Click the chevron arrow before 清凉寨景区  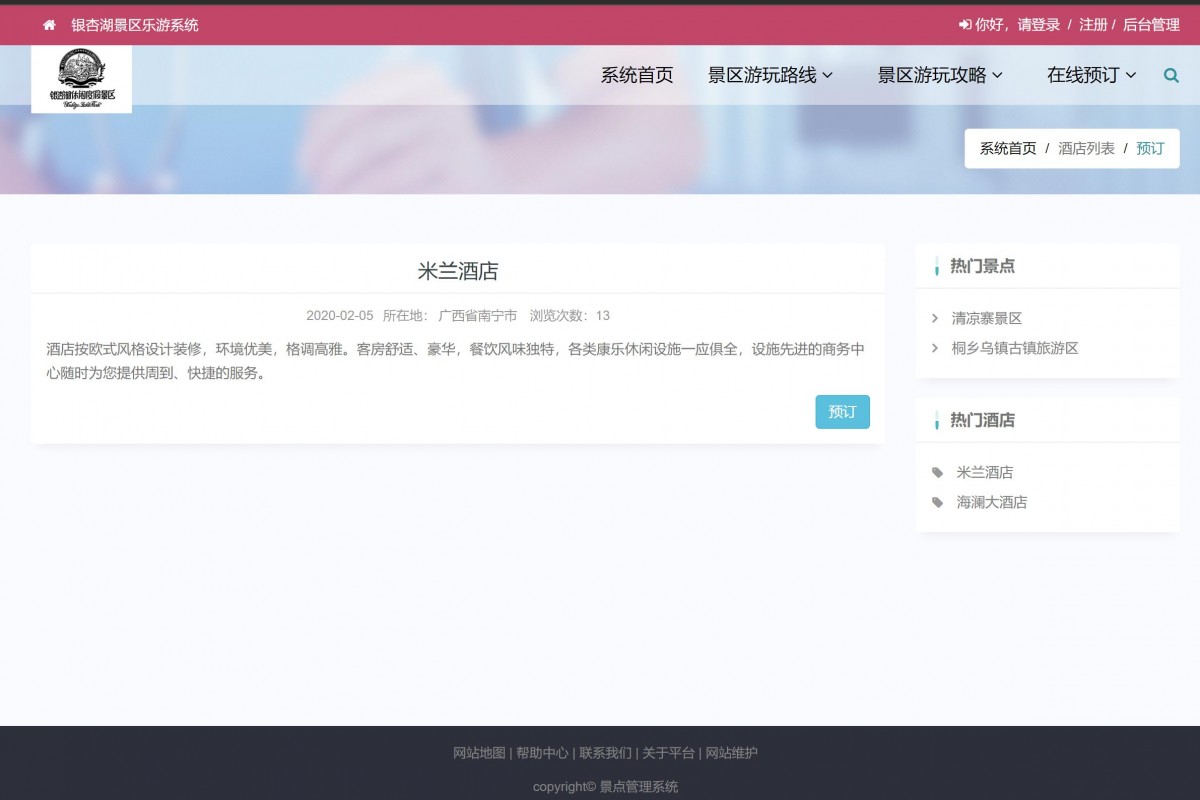click(x=937, y=318)
